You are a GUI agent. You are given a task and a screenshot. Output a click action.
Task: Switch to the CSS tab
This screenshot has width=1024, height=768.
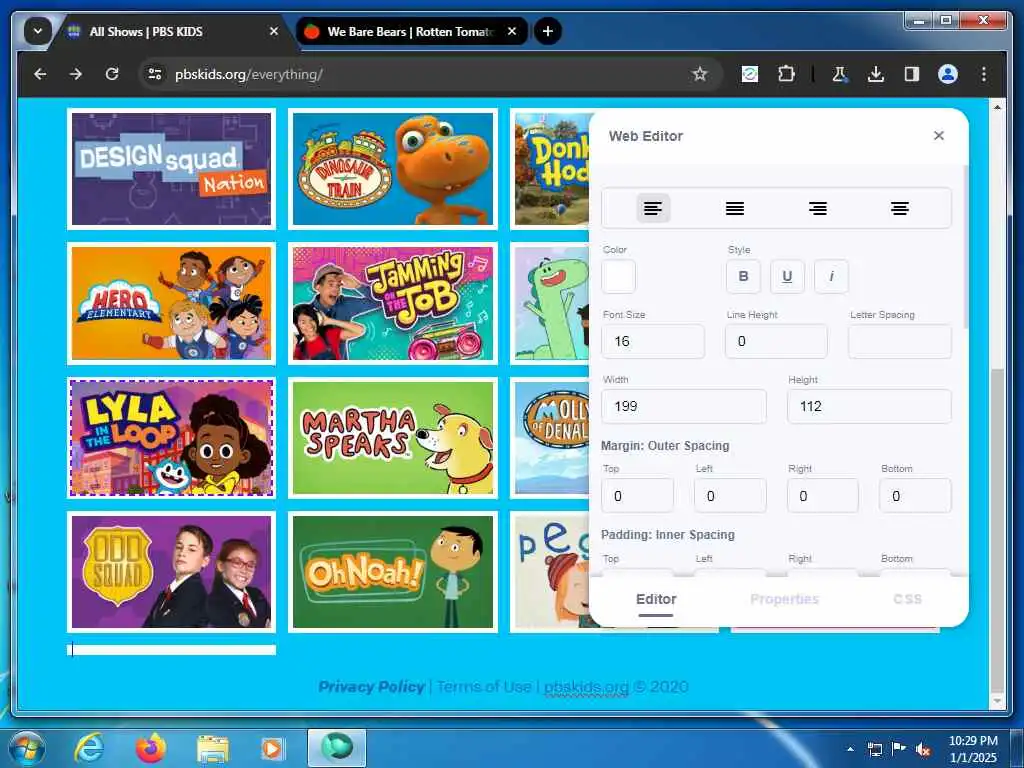point(907,599)
